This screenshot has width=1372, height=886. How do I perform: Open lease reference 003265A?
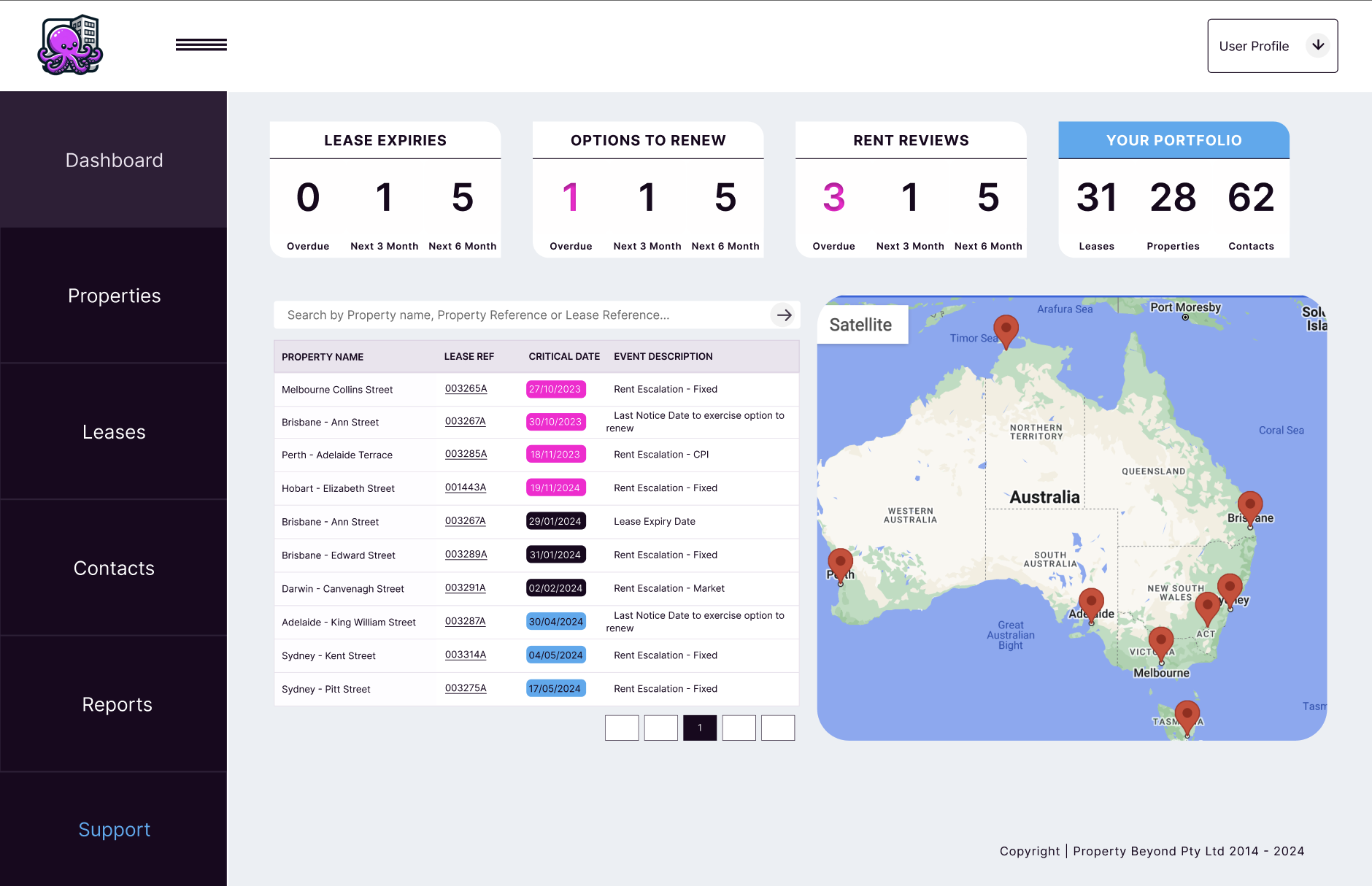pyautogui.click(x=466, y=389)
